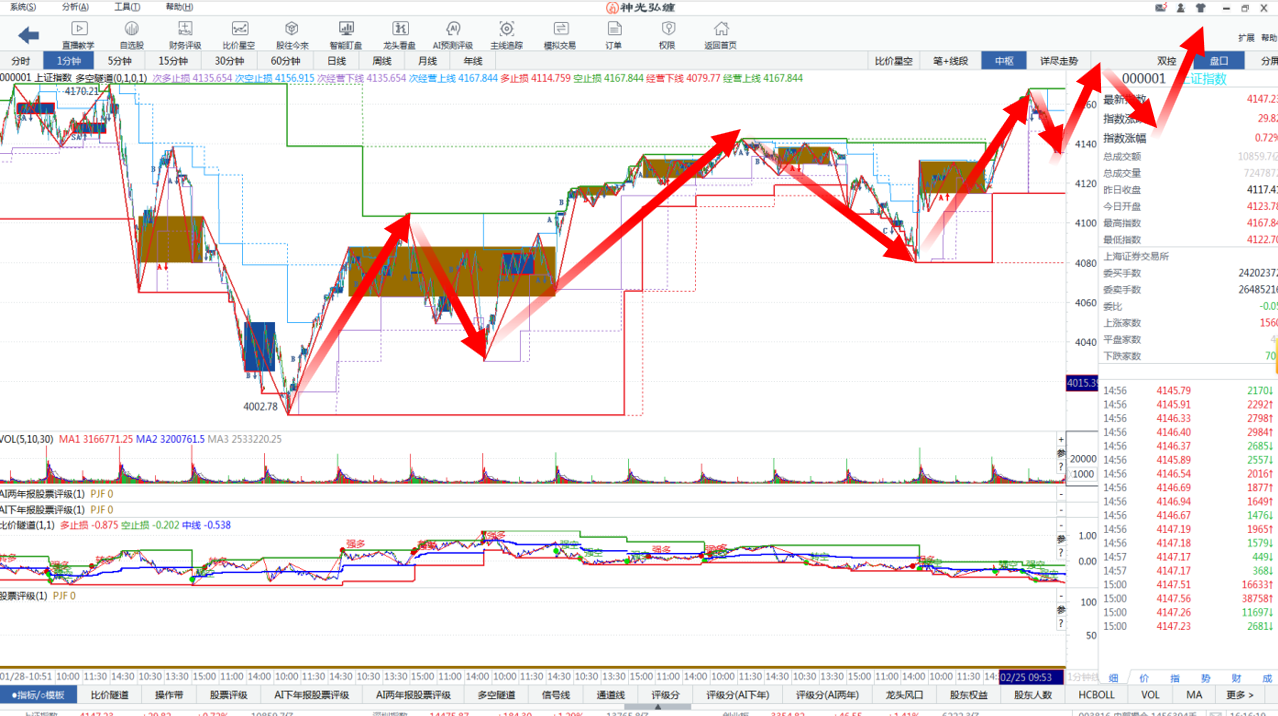Open the 工具(T) menu
The width and height of the screenshot is (1278, 716).
tap(127, 7)
